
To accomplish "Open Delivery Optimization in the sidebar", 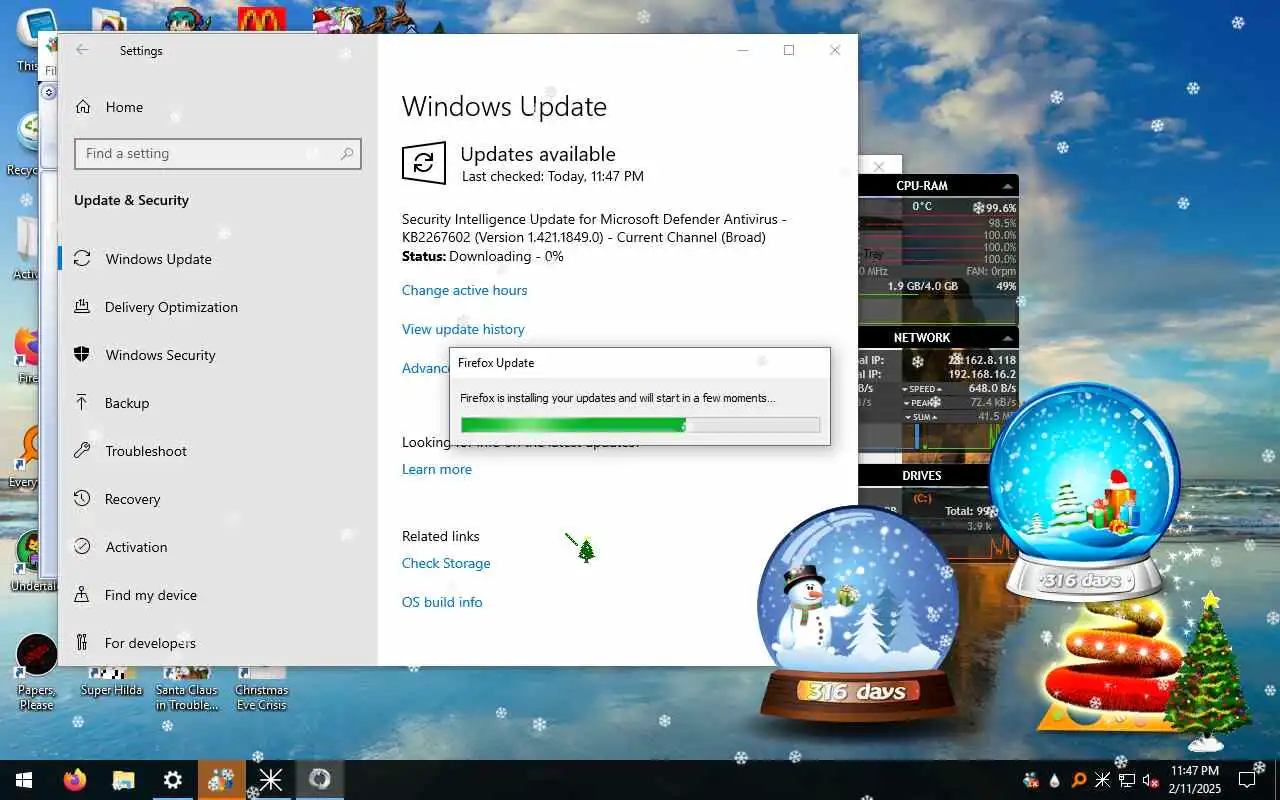I will pos(218,307).
